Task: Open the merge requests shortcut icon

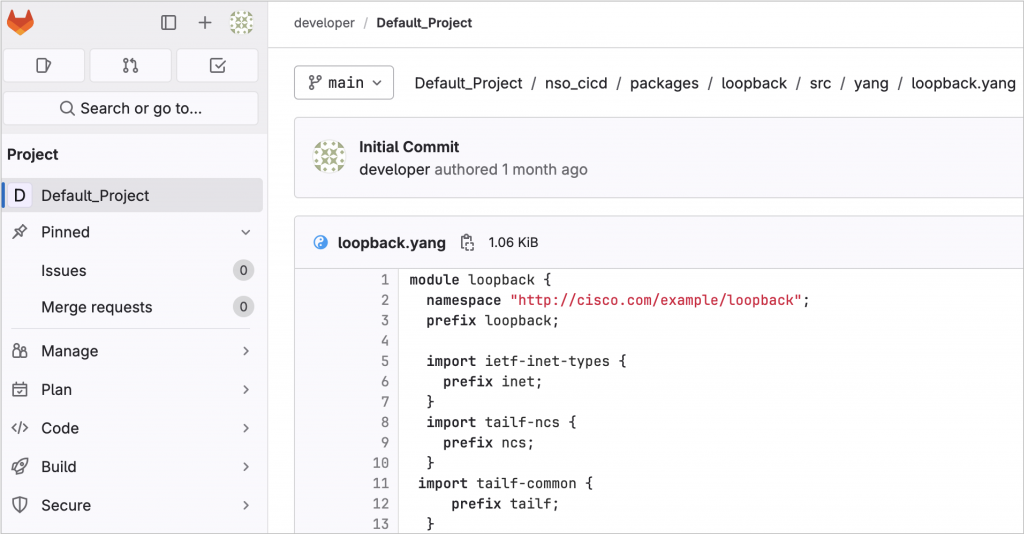Action: 130,65
